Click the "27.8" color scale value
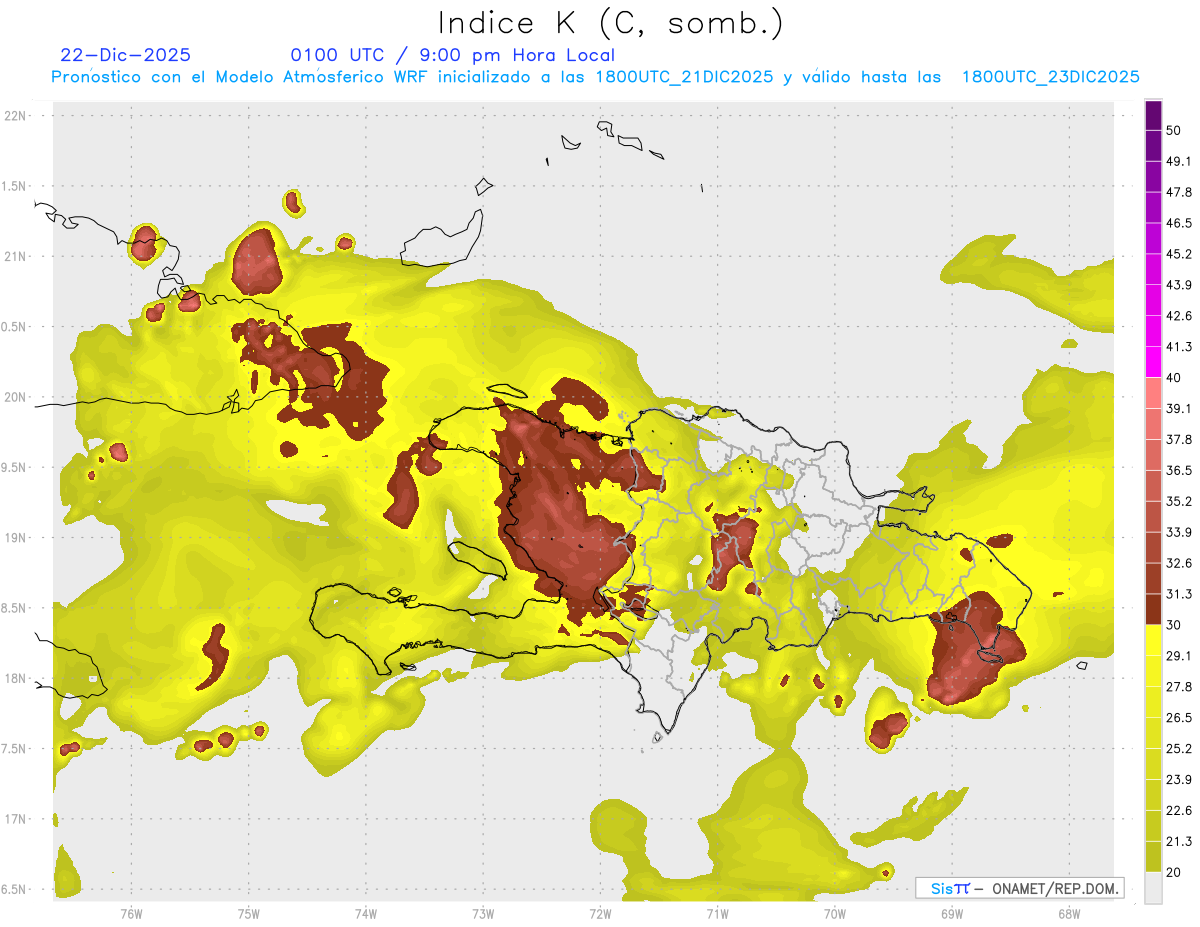The image size is (1200, 927). 1179,687
